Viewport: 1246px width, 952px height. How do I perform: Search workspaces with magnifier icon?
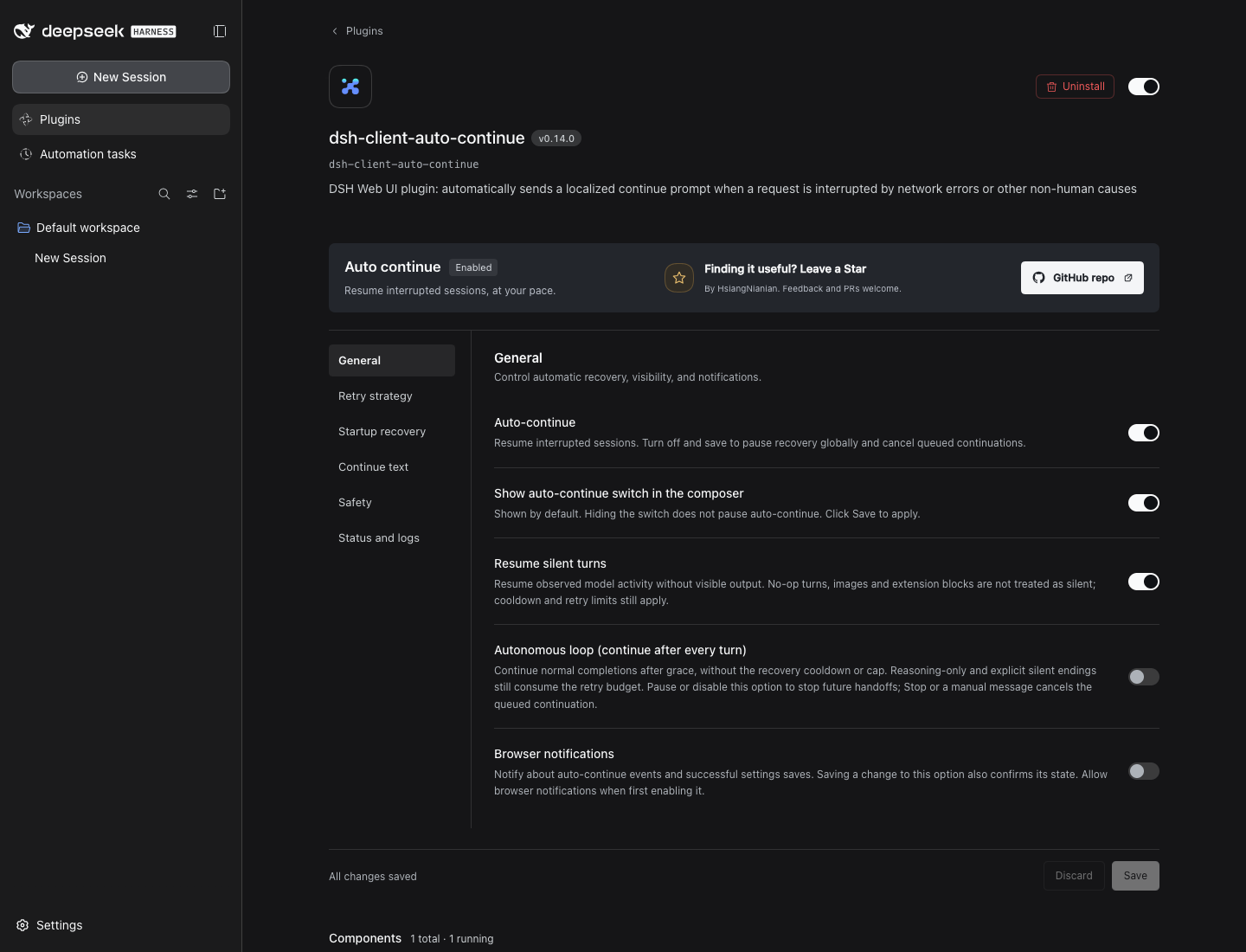(x=164, y=194)
